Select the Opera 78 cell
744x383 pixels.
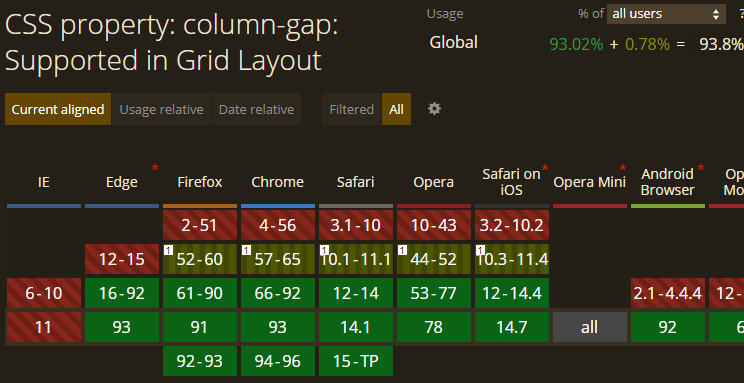434,327
